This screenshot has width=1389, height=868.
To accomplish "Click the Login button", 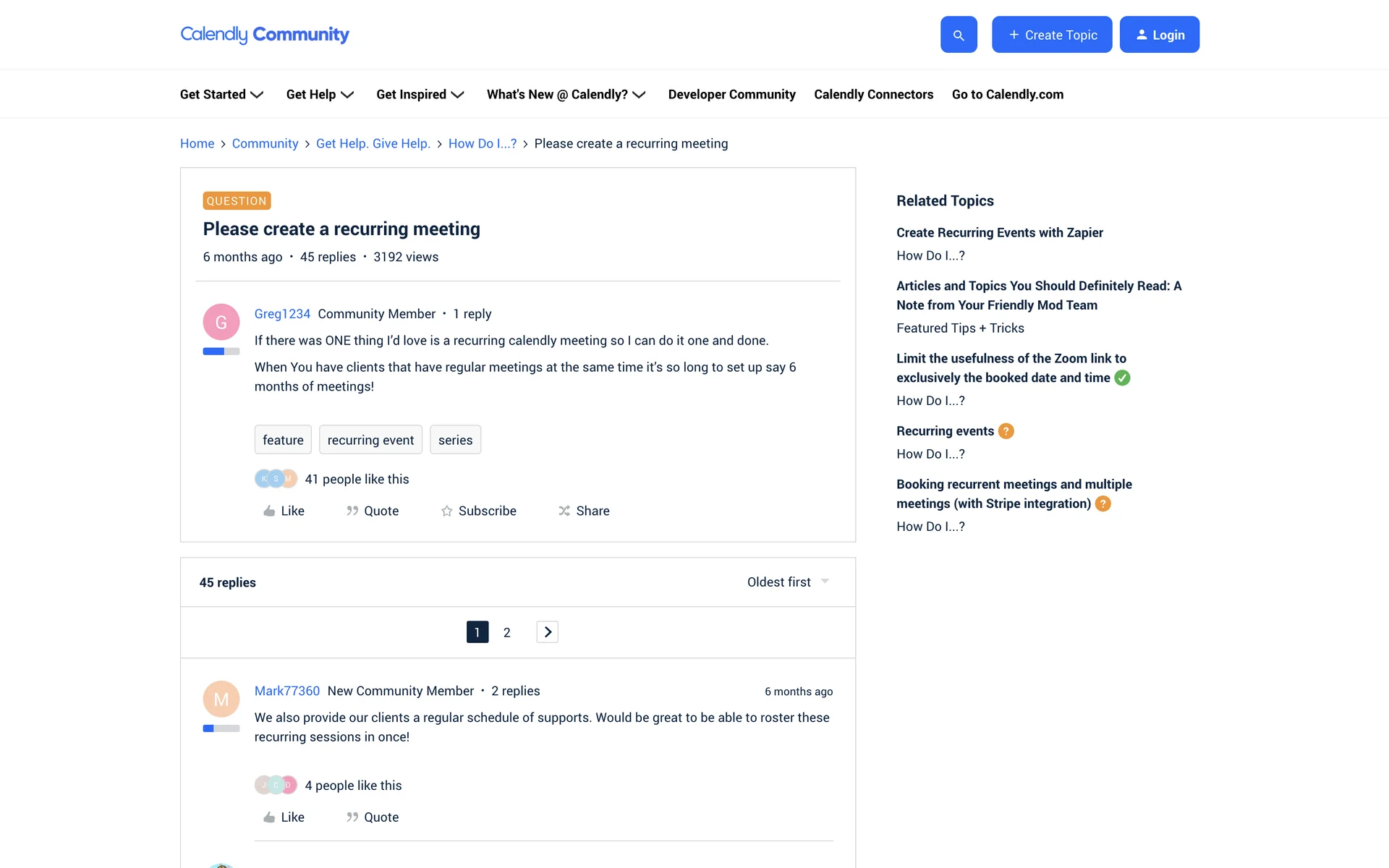I will pos(1159,35).
